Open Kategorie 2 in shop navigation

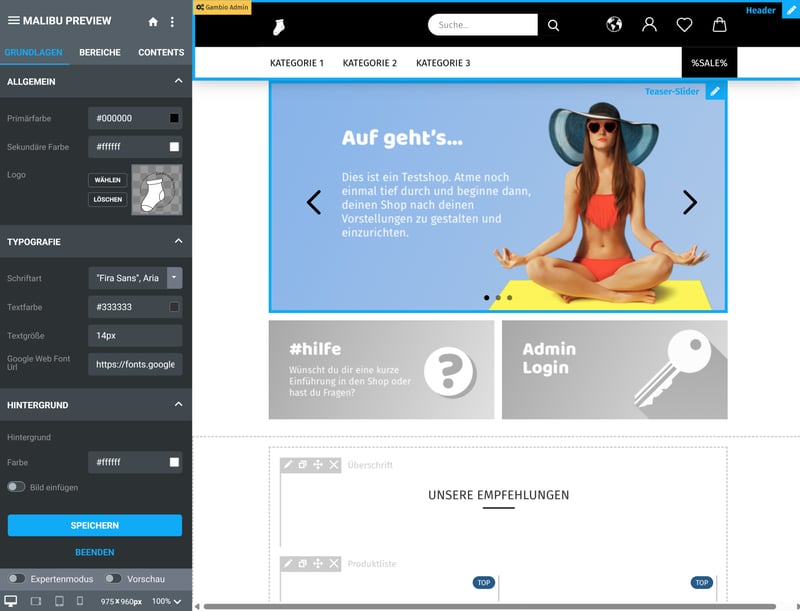pyautogui.click(x=370, y=63)
